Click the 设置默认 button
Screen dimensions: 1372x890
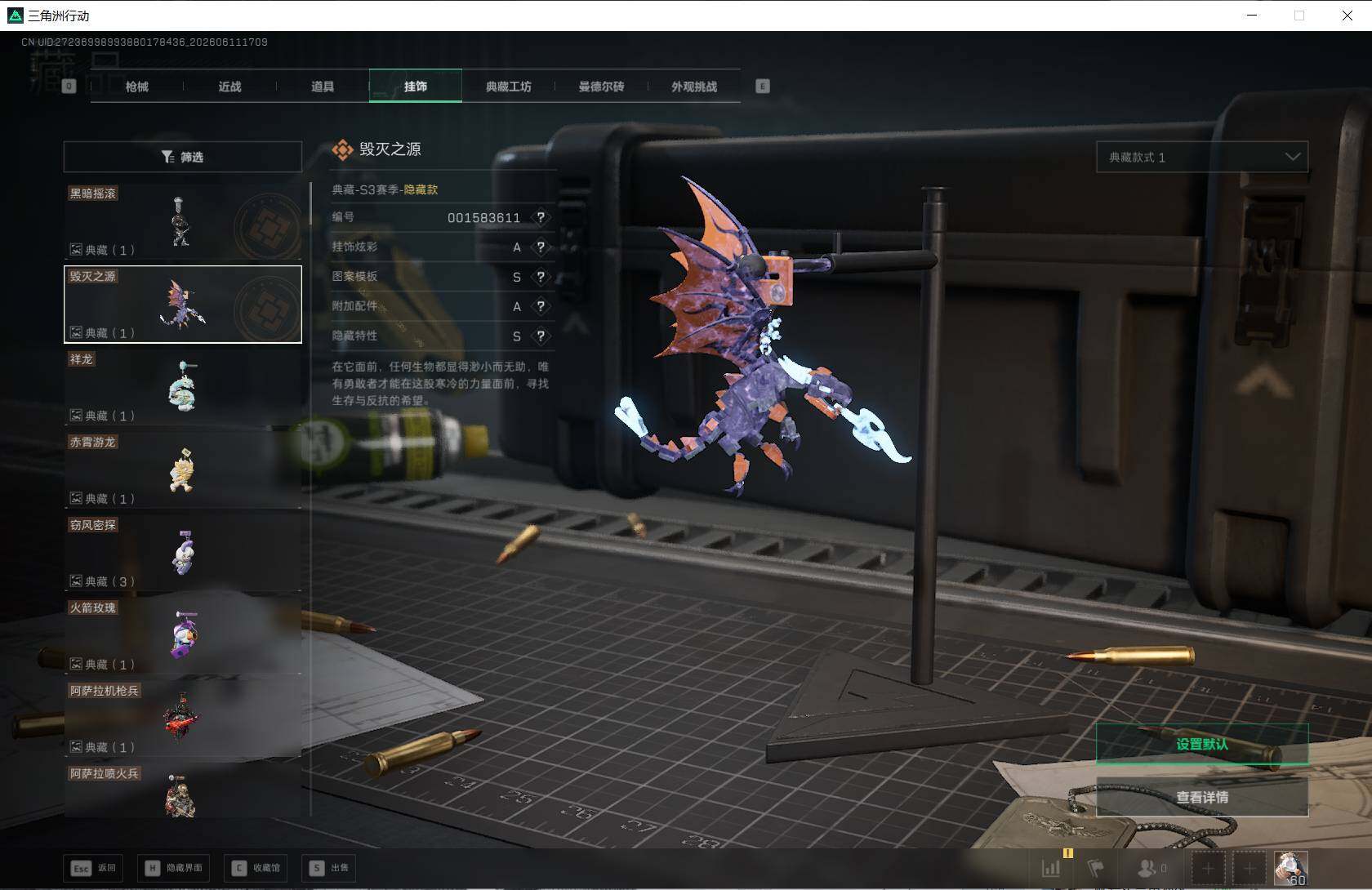(x=1202, y=744)
